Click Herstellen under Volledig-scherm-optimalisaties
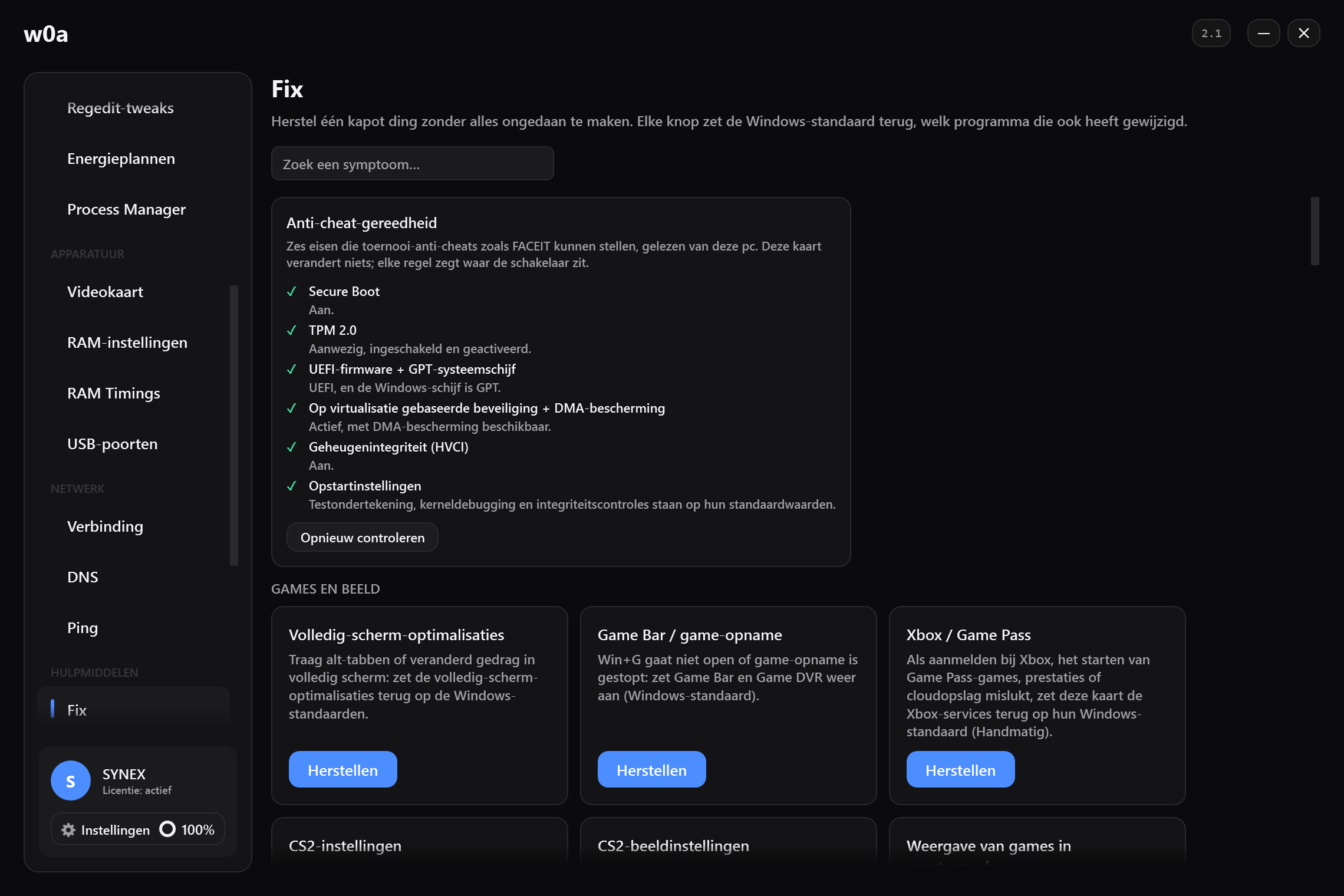Image resolution: width=1344 pixels, height=896 pixels. point(343,770)
